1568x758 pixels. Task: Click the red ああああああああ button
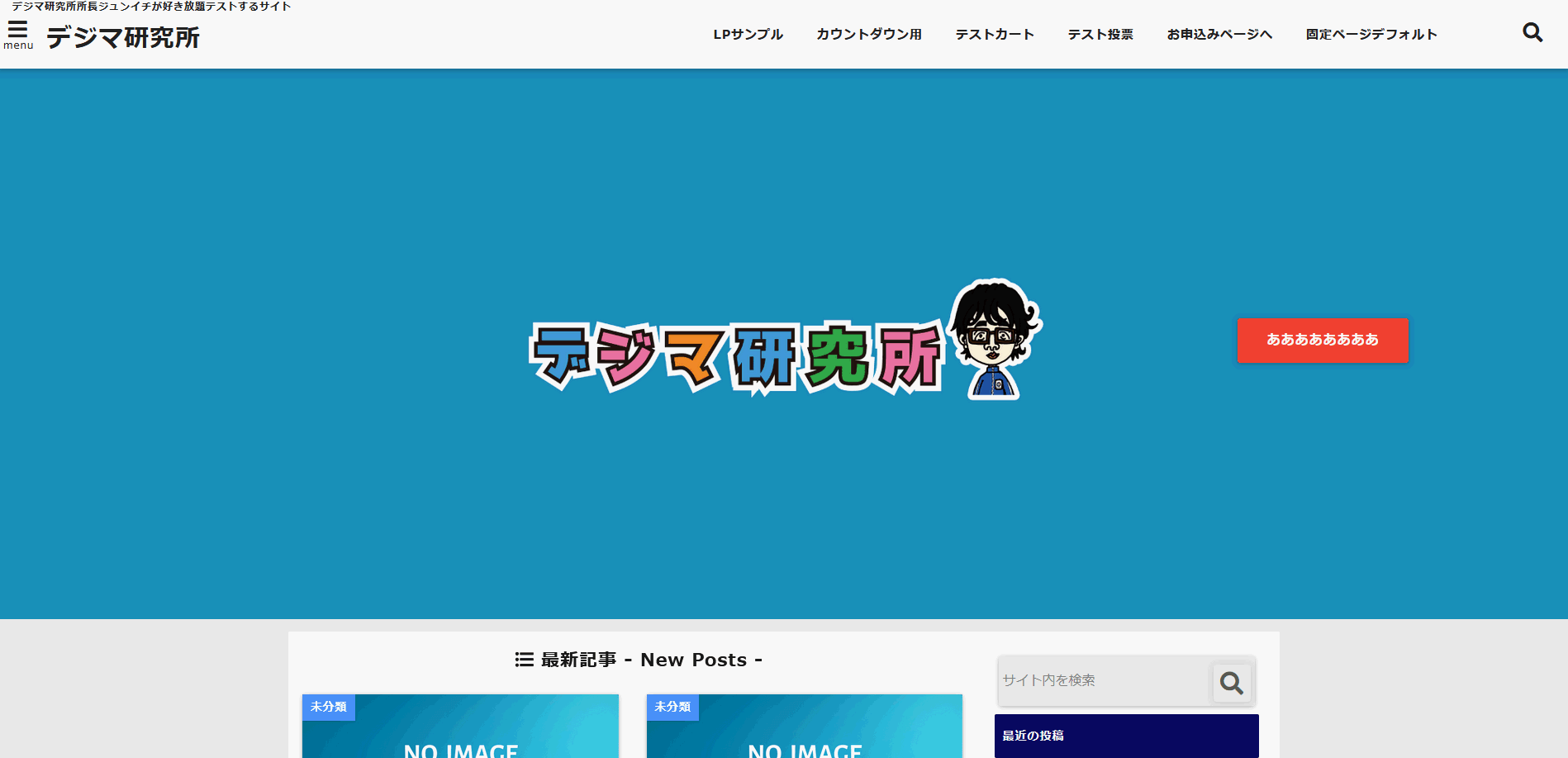point(1323,341)
